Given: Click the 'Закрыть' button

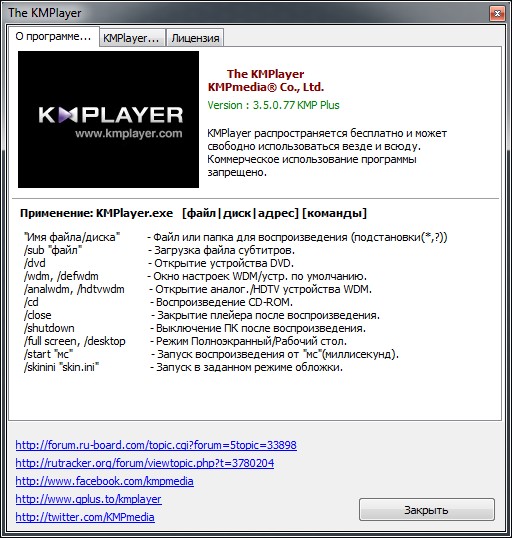Looking at the screenshot, I should click(x=427, y=510).
